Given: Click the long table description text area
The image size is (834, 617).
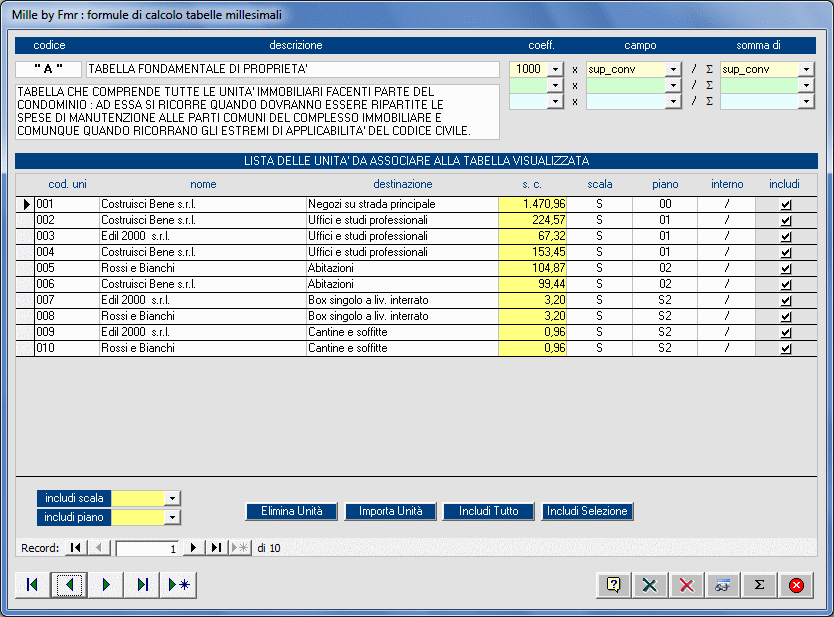Looking at the screenshot, I should 257,112.
